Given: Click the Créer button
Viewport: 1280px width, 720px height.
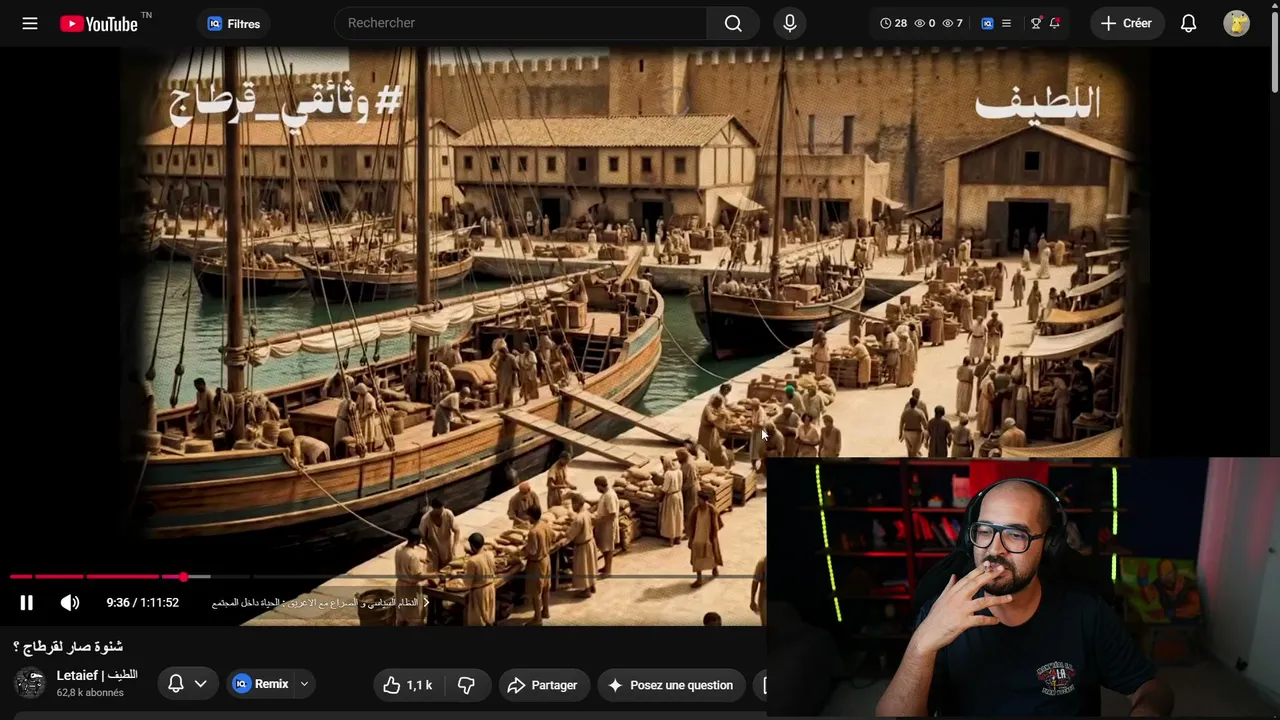Looking at the screenshot, I should coord(1127,23).
